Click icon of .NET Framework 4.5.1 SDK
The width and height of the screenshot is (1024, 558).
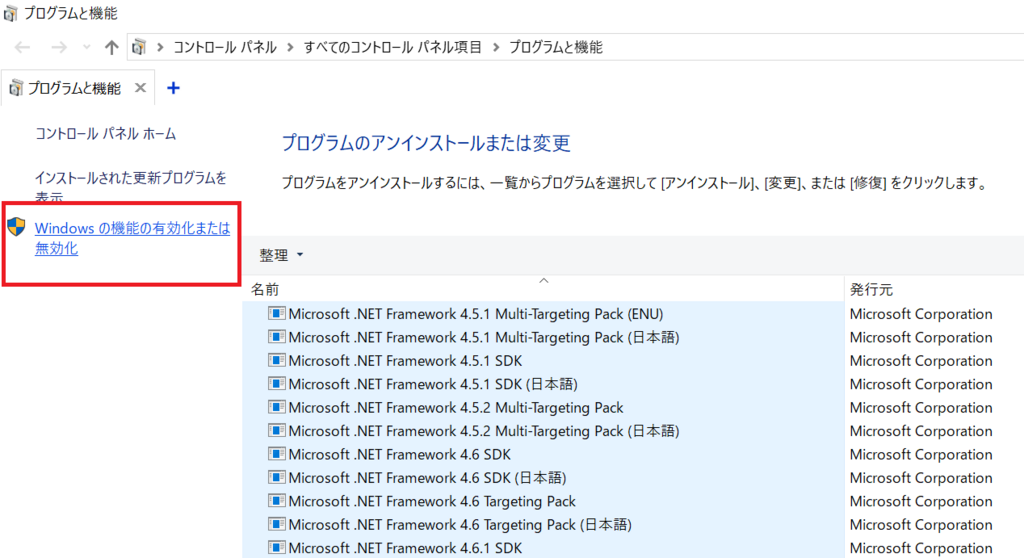click(x=277, y=360)
